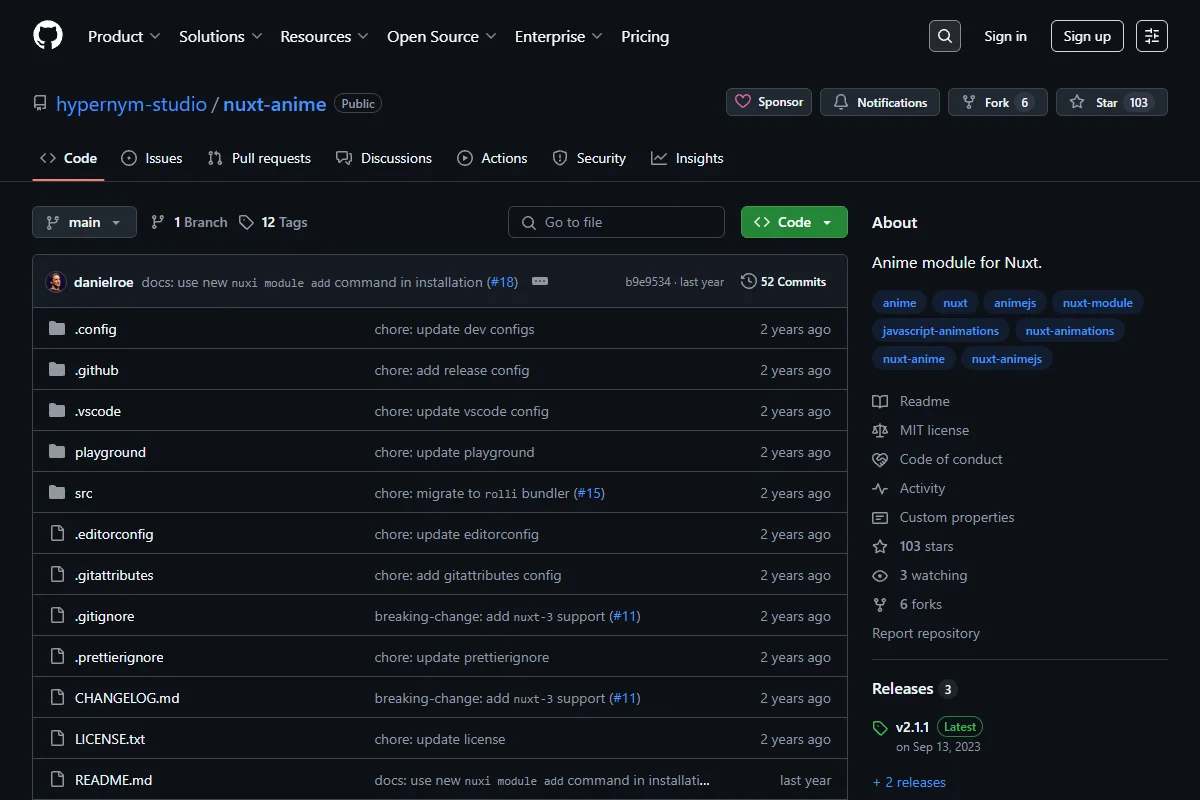Click the Sponsor heart button
The width and height of the screenshot is (1200, 800).
tap(769, 102)
